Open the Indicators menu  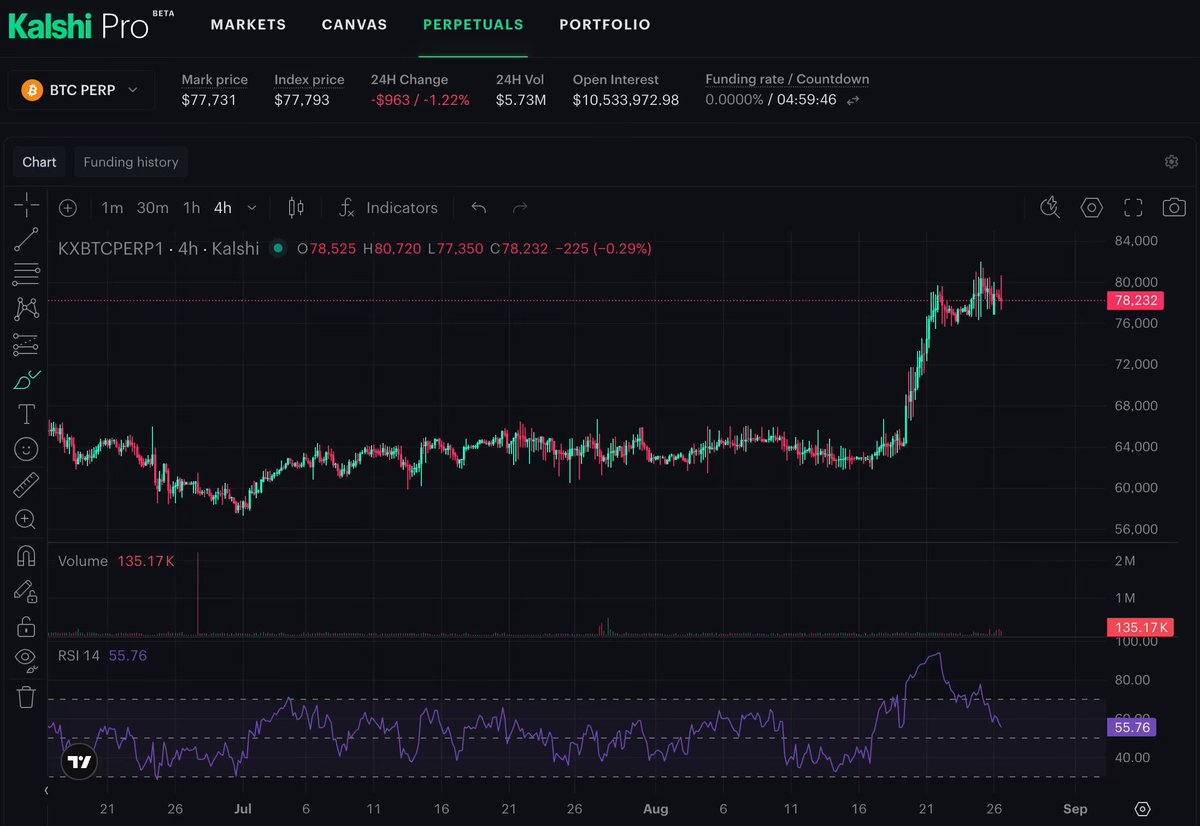tap(388, 208)
